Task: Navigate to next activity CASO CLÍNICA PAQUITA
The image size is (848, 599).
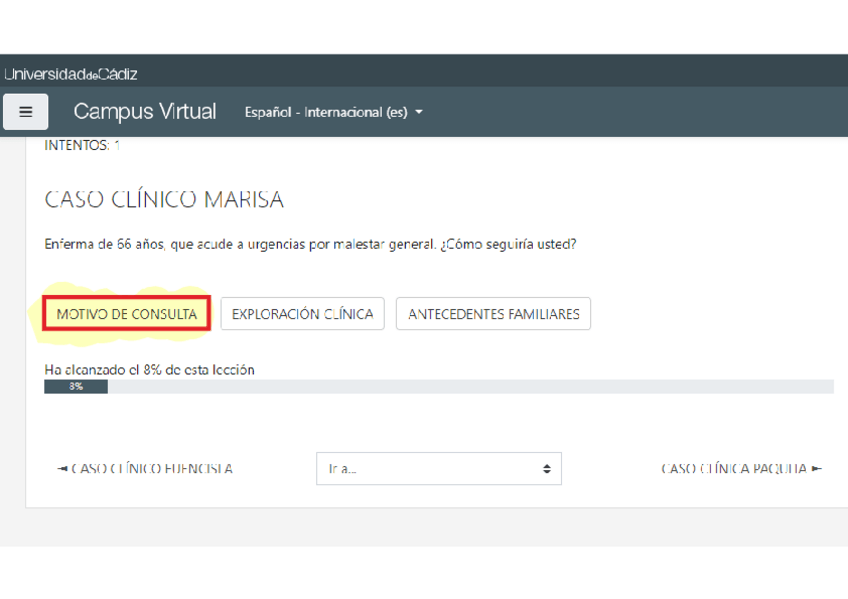Action: click(x=734, y=468)
